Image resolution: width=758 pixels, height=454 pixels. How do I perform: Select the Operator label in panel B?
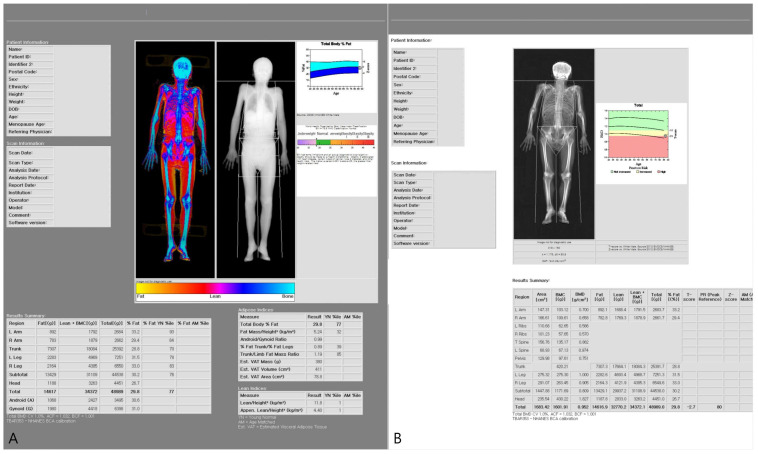(403, 220)
